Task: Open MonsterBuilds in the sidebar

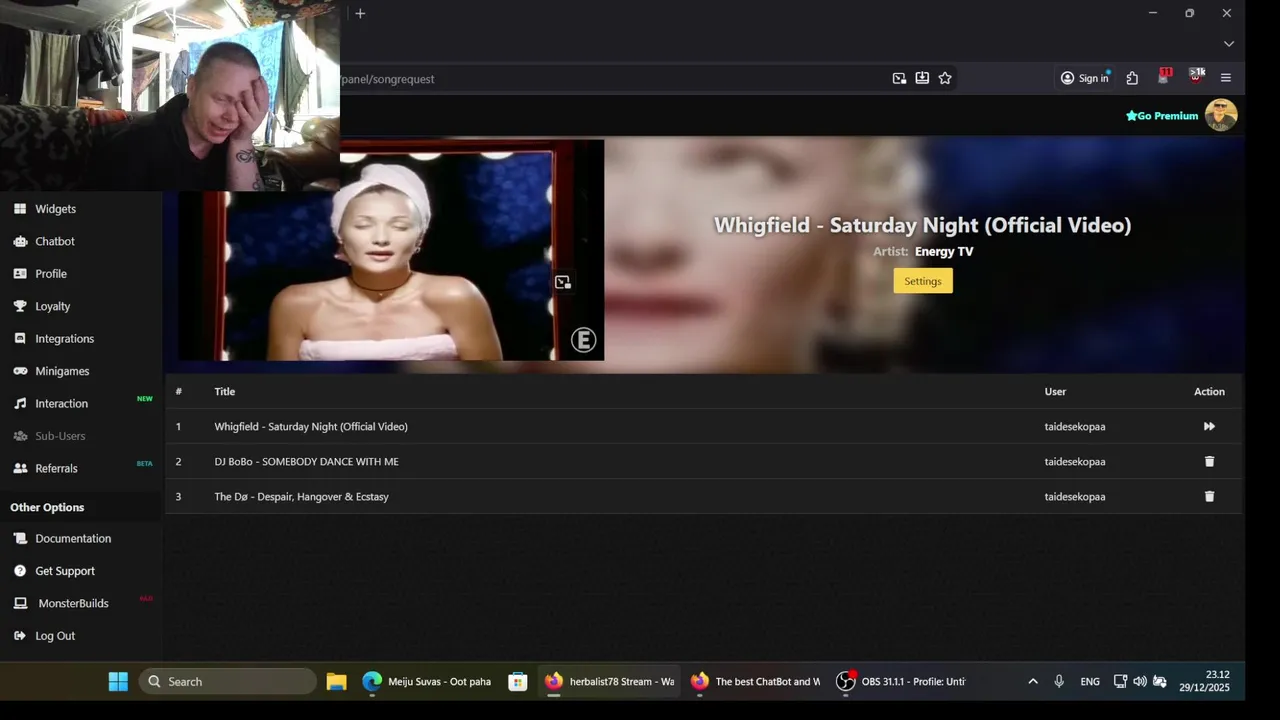Action: coord(73,603)
